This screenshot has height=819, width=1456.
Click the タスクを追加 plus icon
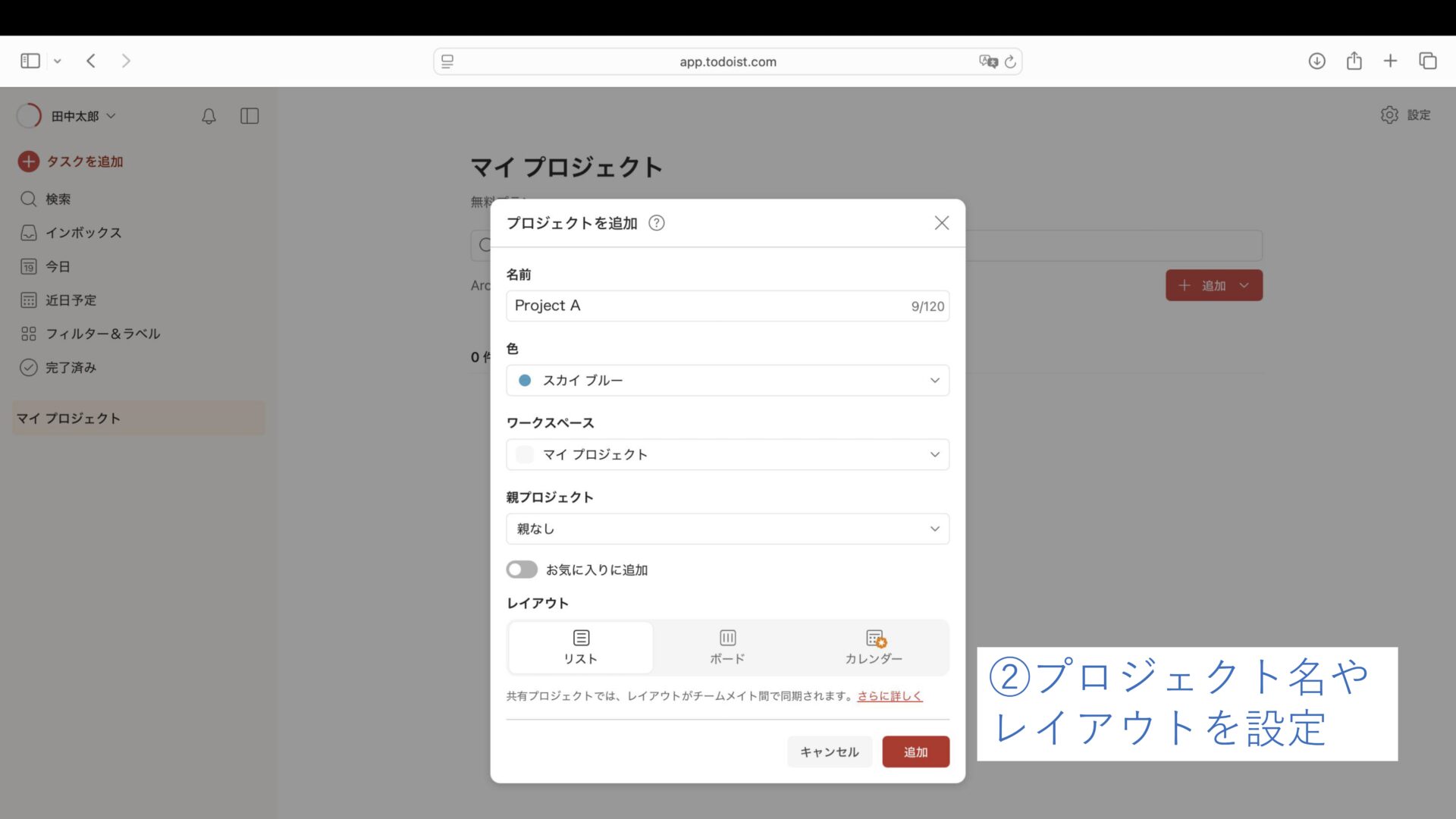pyautogui.click(x=28, y=162)
